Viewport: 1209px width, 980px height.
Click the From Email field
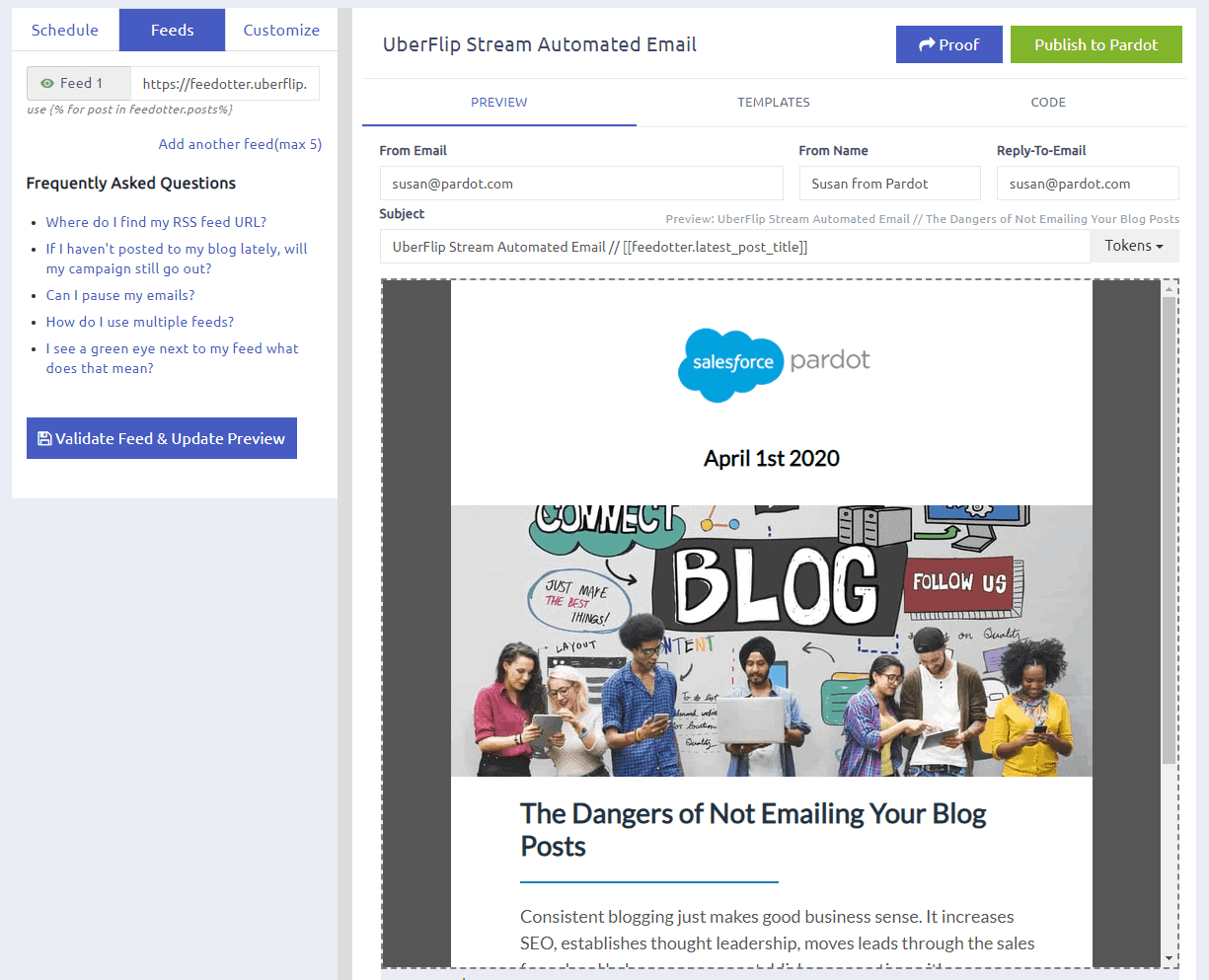581,184
